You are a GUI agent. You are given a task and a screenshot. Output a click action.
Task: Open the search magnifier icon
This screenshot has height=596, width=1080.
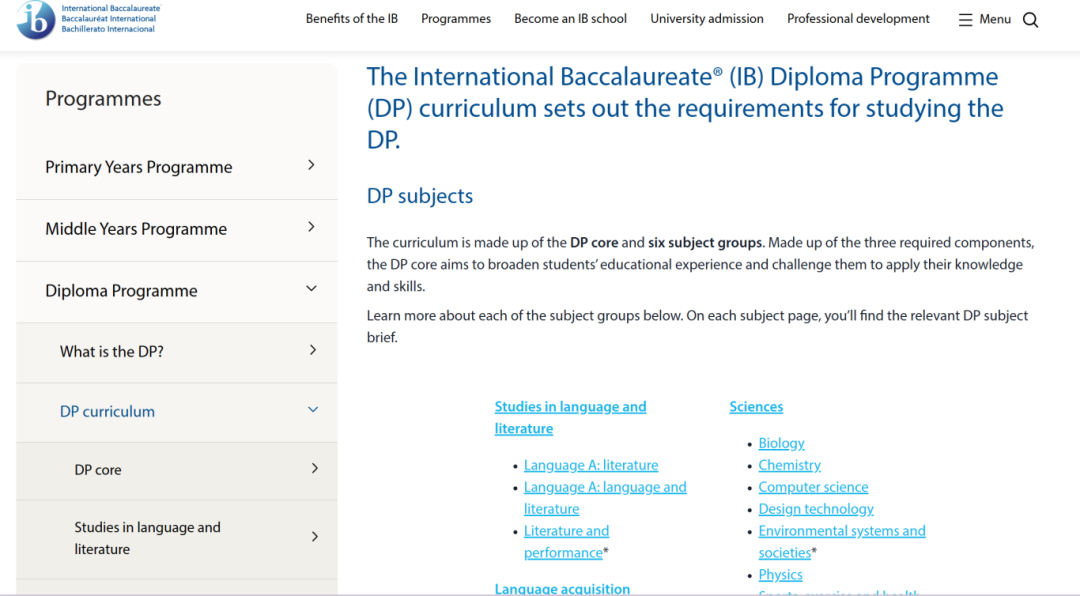[x=1031, y=20]
